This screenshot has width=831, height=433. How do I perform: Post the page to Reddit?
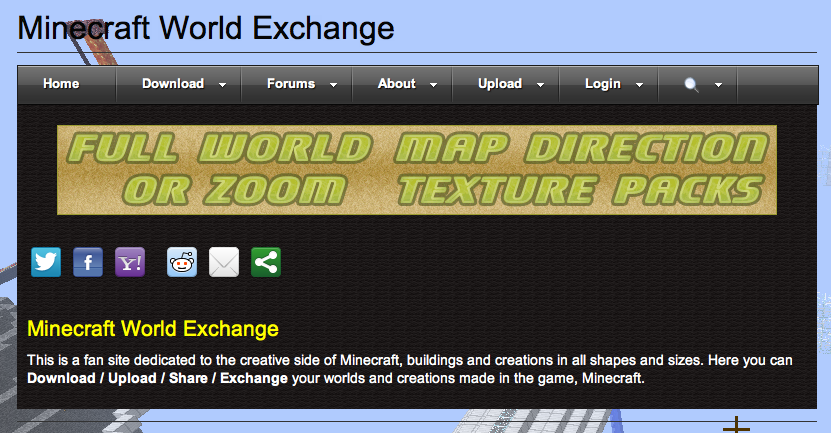click(x=182, y=262)
